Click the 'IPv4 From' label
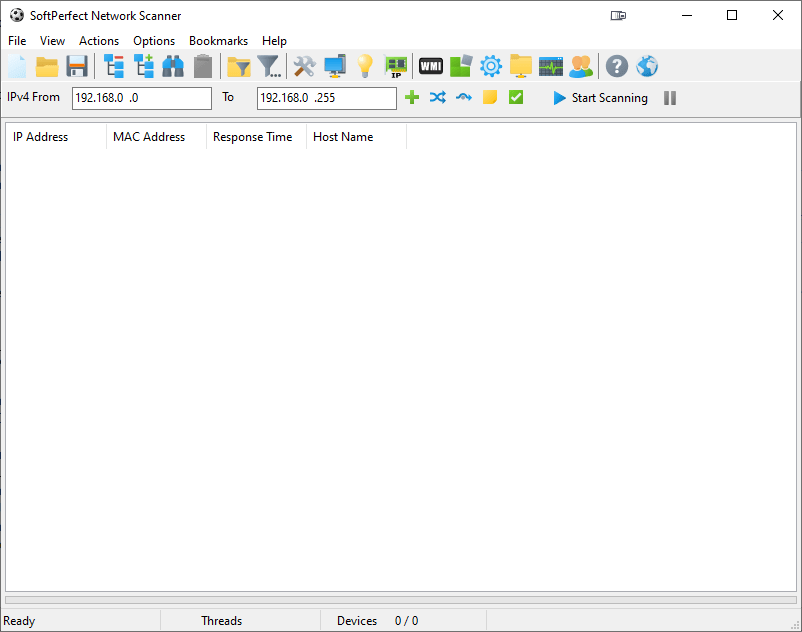The height and width of the screenshot is (632, 802). [x=33, y=97]
